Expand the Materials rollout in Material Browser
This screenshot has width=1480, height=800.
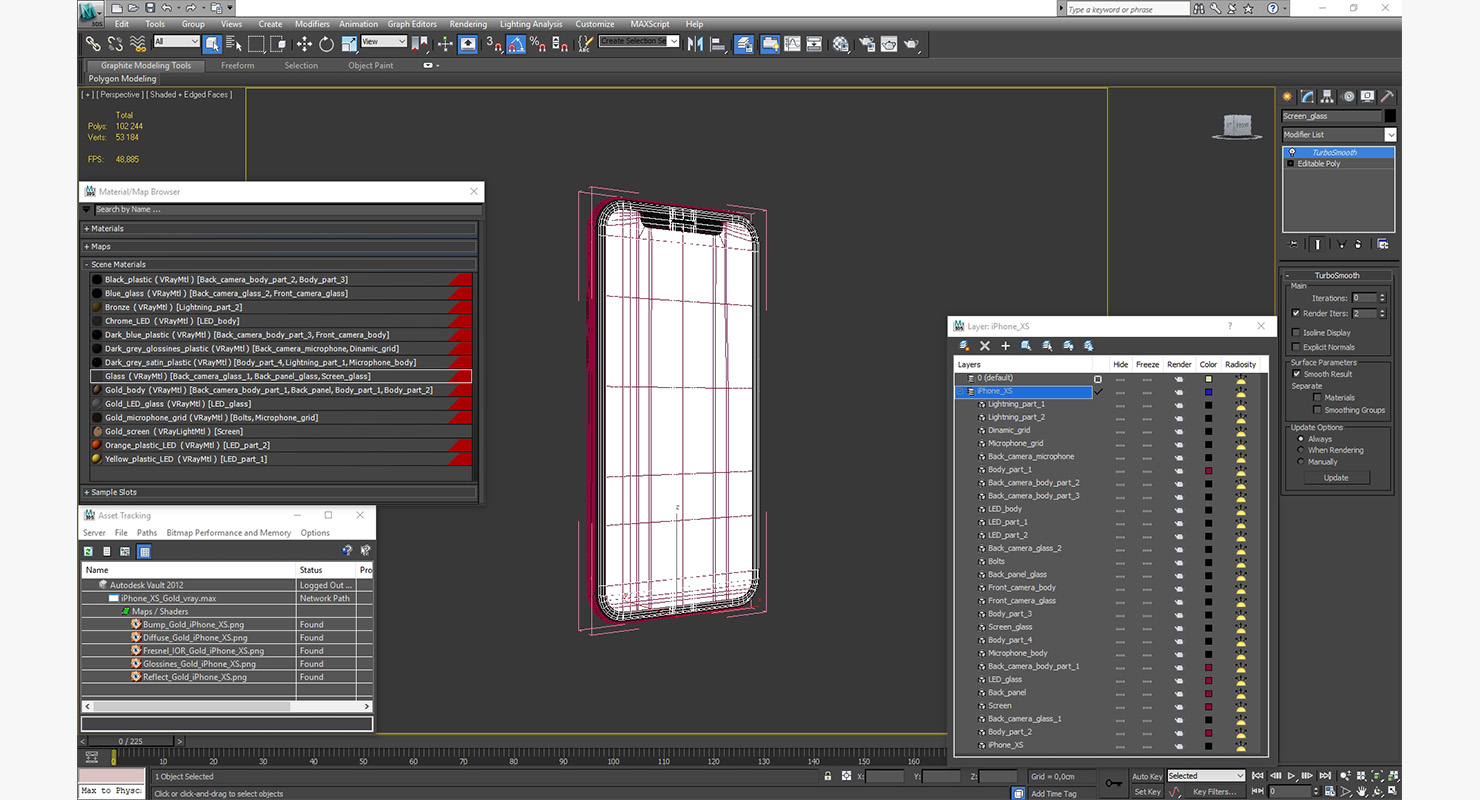pyautogui.click(x=279, y=229)
